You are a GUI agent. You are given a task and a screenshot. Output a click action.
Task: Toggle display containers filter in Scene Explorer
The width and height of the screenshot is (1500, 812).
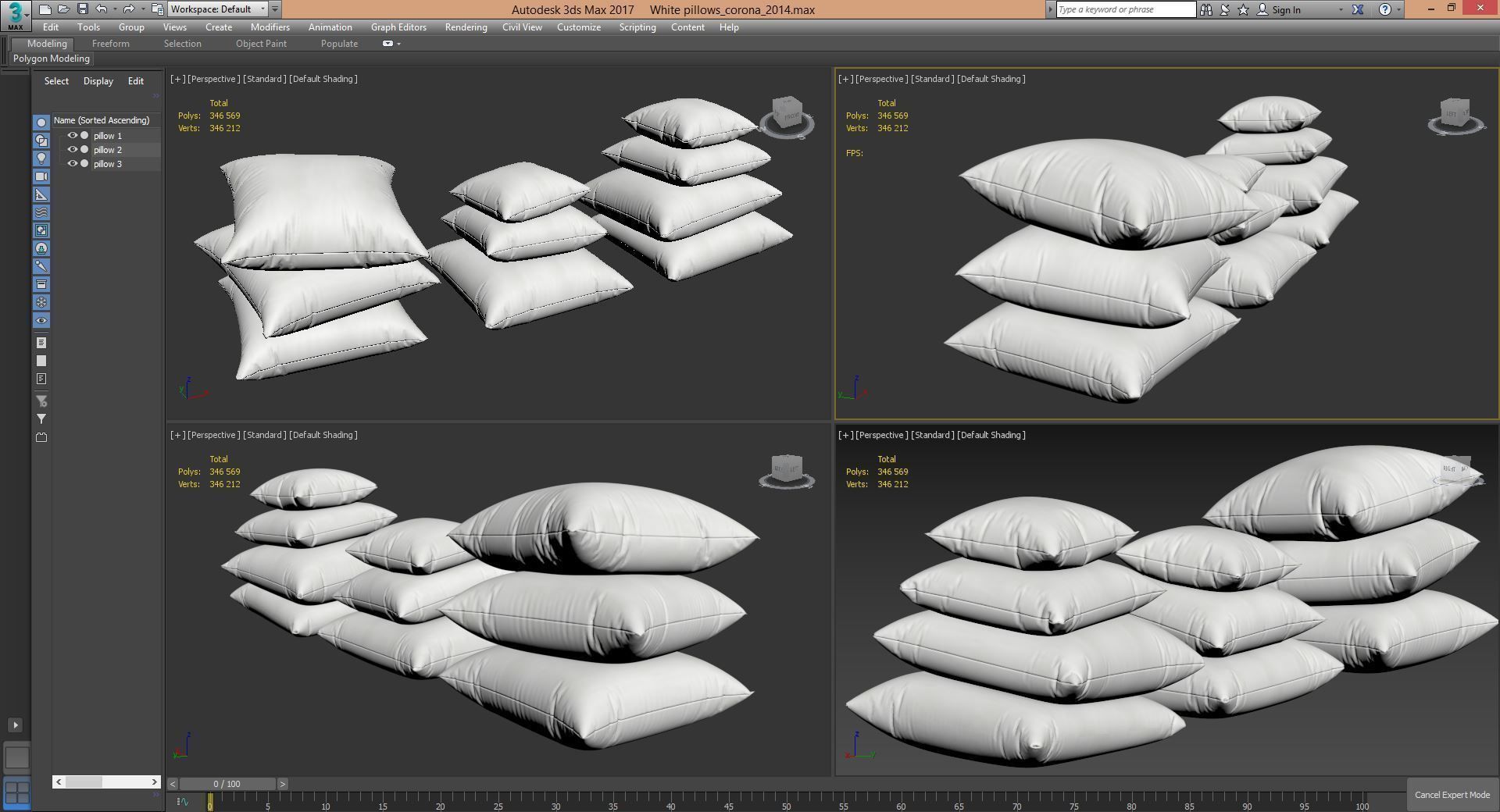pyautogui.click(x=41, y=284)
